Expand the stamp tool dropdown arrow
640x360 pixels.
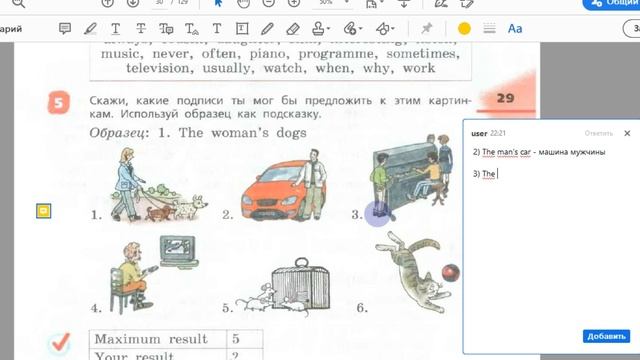(x=329, y=29)
